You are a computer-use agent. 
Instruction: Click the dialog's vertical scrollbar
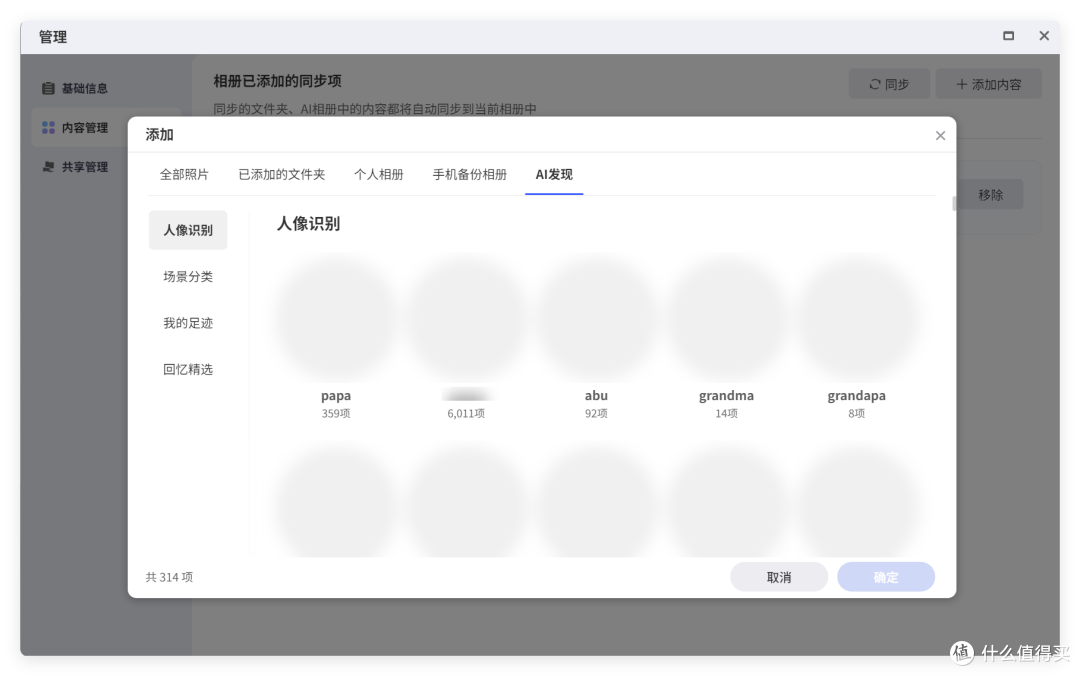point(954,204)
